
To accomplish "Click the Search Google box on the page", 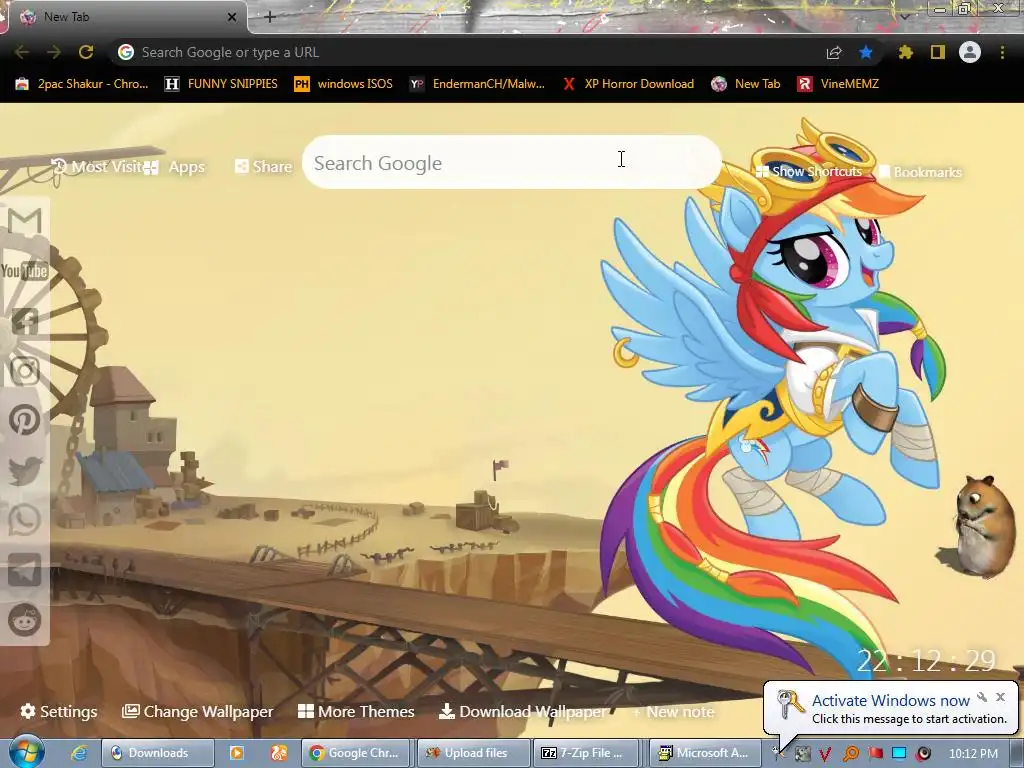I will (511, 163).
